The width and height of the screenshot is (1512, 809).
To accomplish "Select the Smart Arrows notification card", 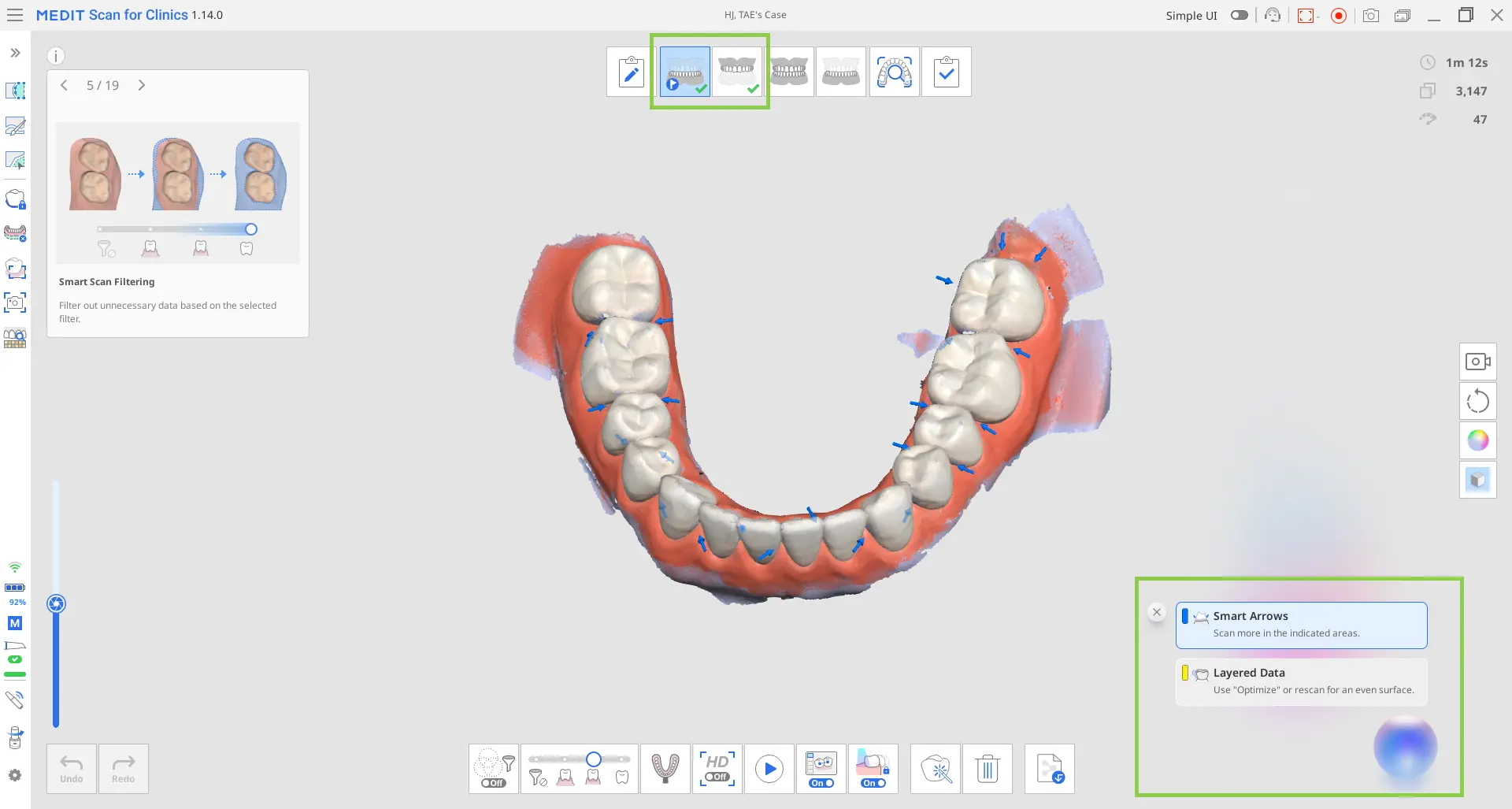I will (x=1301, y=625).
